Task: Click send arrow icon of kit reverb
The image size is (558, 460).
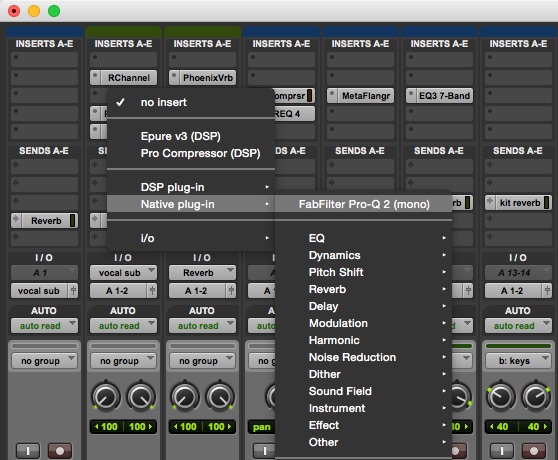Action: pyautogui.click(x=490, y=202)
